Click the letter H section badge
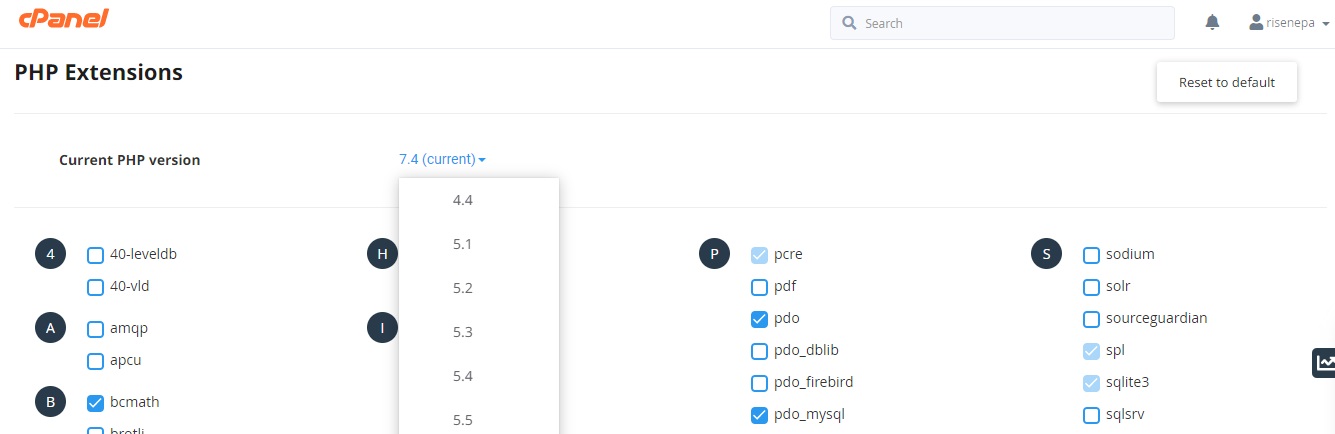The image size is (1335, 434). tap(383, 254)
